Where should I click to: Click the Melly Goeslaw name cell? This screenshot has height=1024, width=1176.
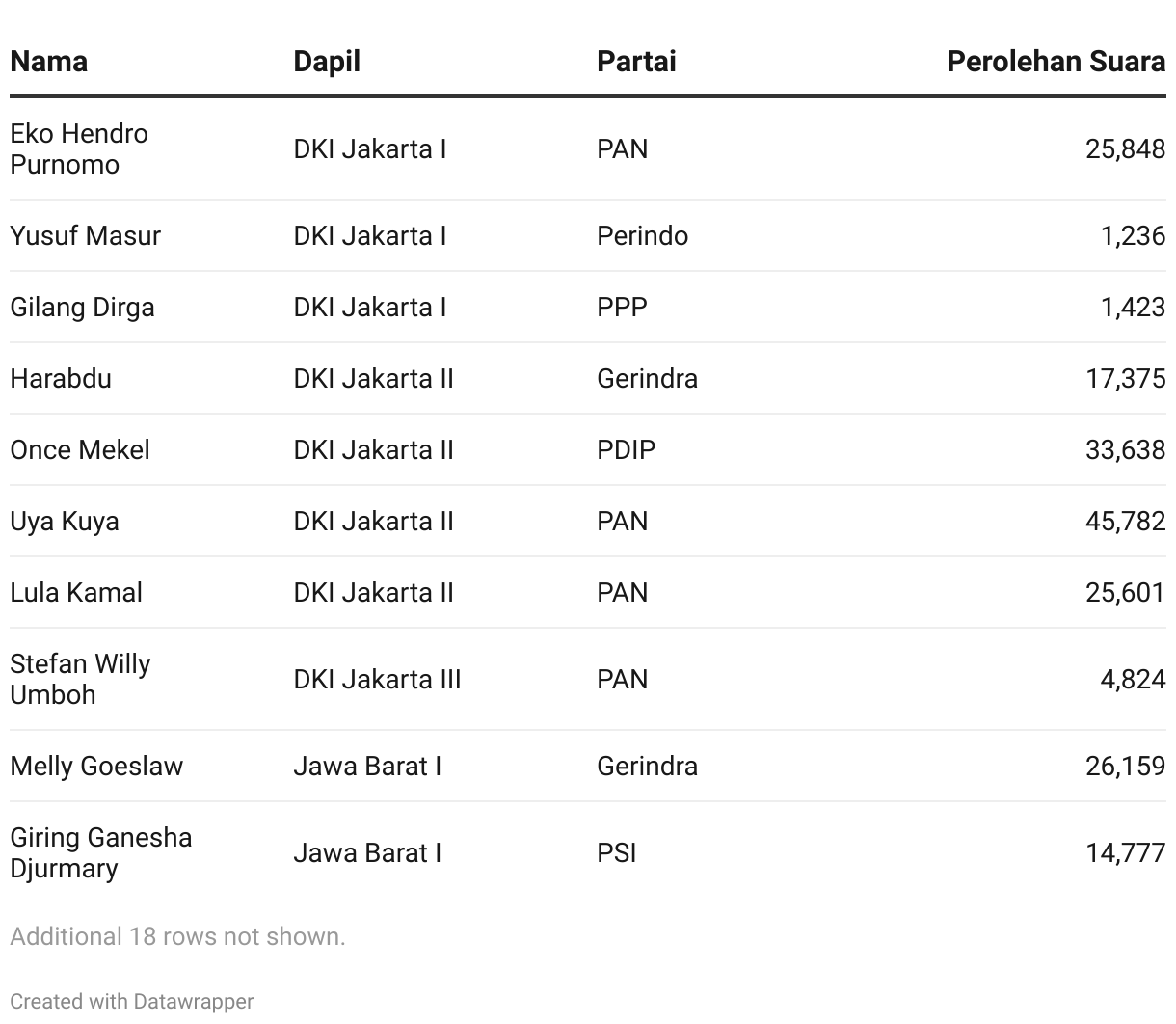(96, 766)
